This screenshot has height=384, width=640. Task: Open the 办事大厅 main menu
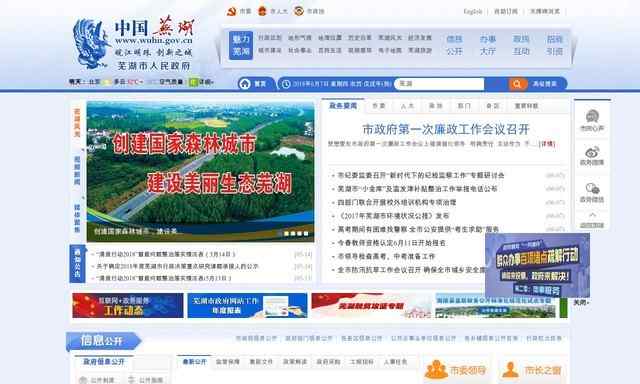pos(488,45)
